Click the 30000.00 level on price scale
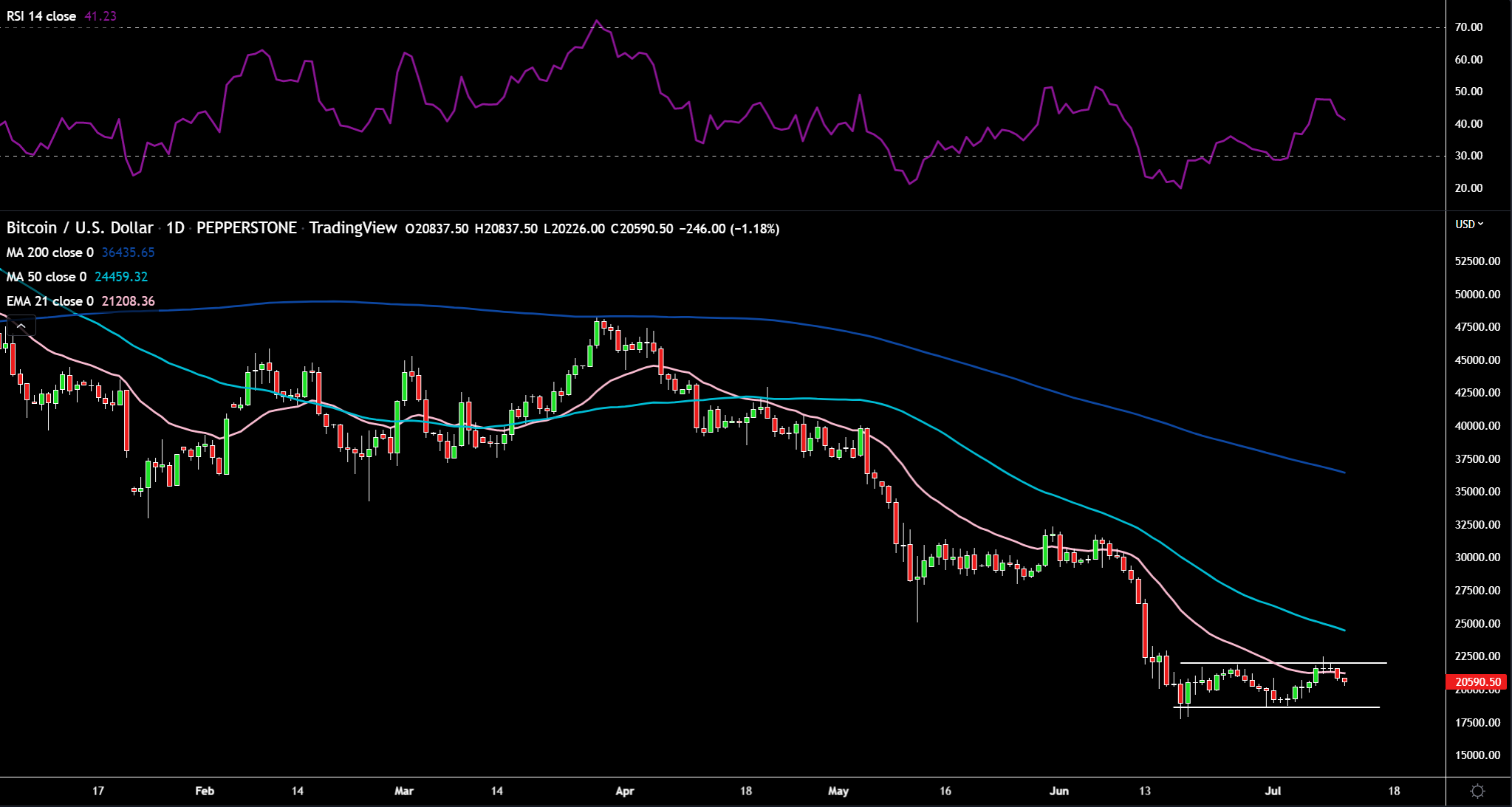Screen dimensions: 1512x807 [1477, 557]
